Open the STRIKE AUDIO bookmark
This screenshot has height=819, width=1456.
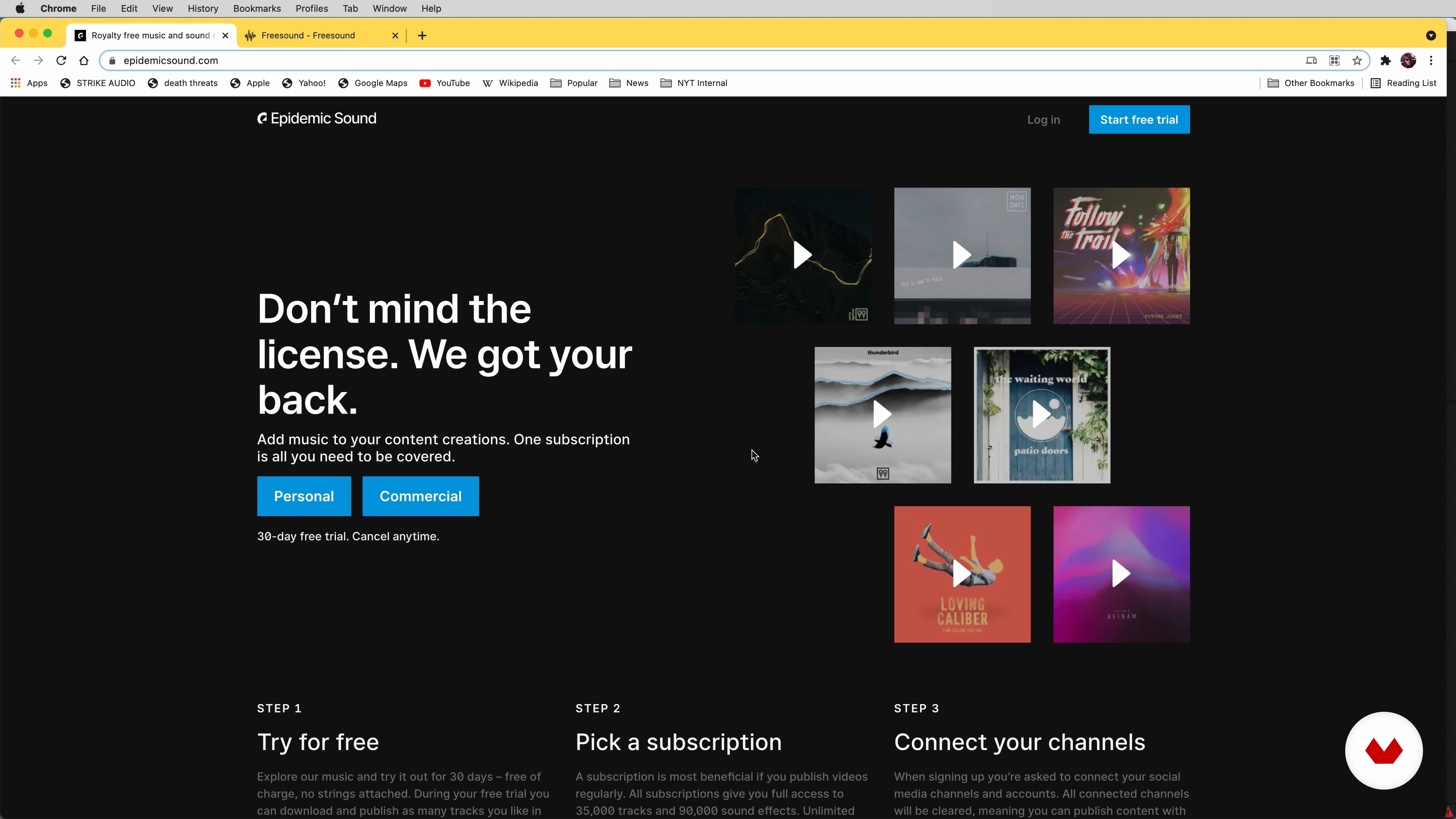(x=98, y=83)
